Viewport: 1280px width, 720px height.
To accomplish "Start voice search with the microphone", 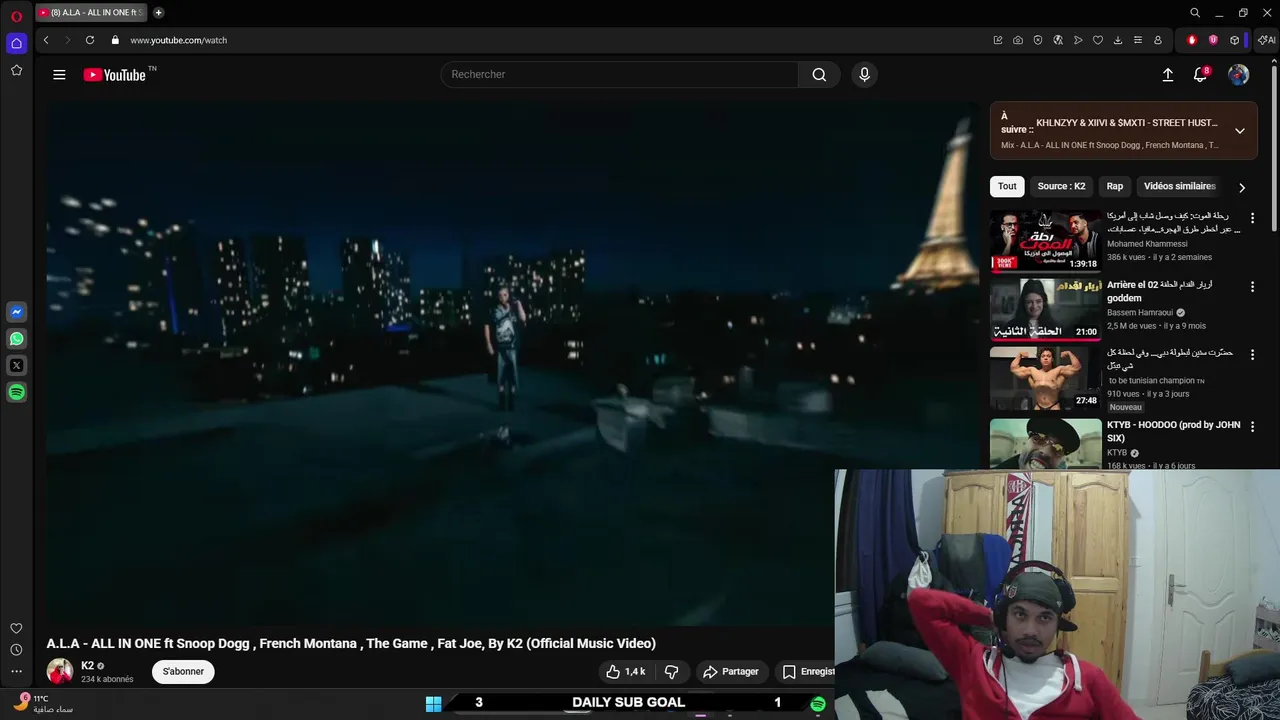I will (865, 75).
